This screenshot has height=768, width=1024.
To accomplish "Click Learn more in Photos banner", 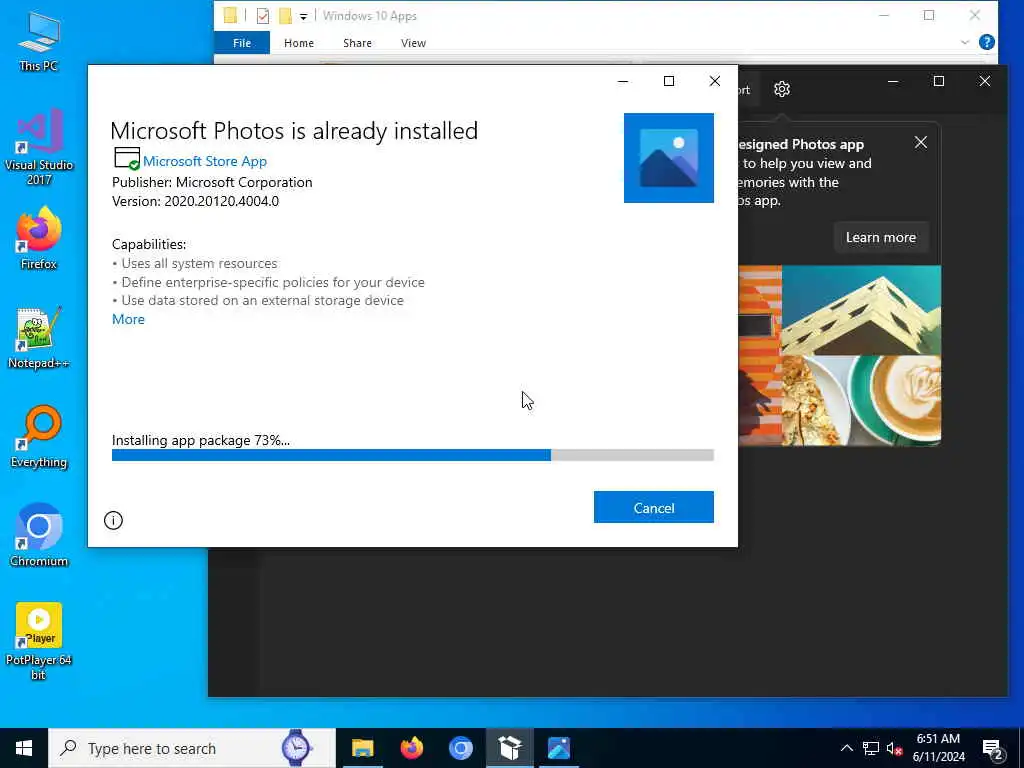I will 880,238.
